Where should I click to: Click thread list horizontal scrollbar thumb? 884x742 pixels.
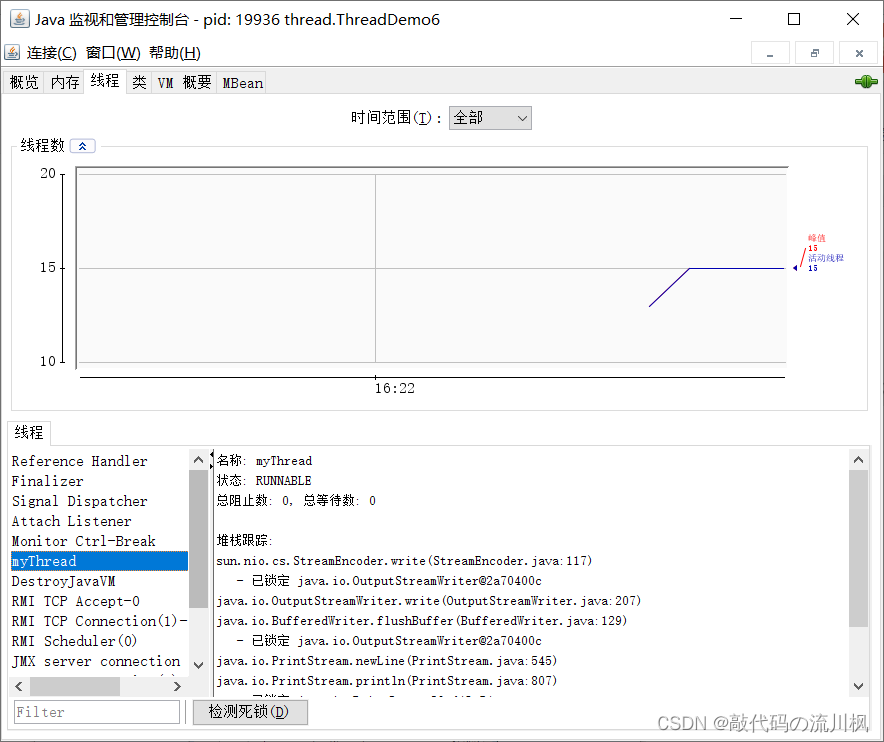click(74, 686)
